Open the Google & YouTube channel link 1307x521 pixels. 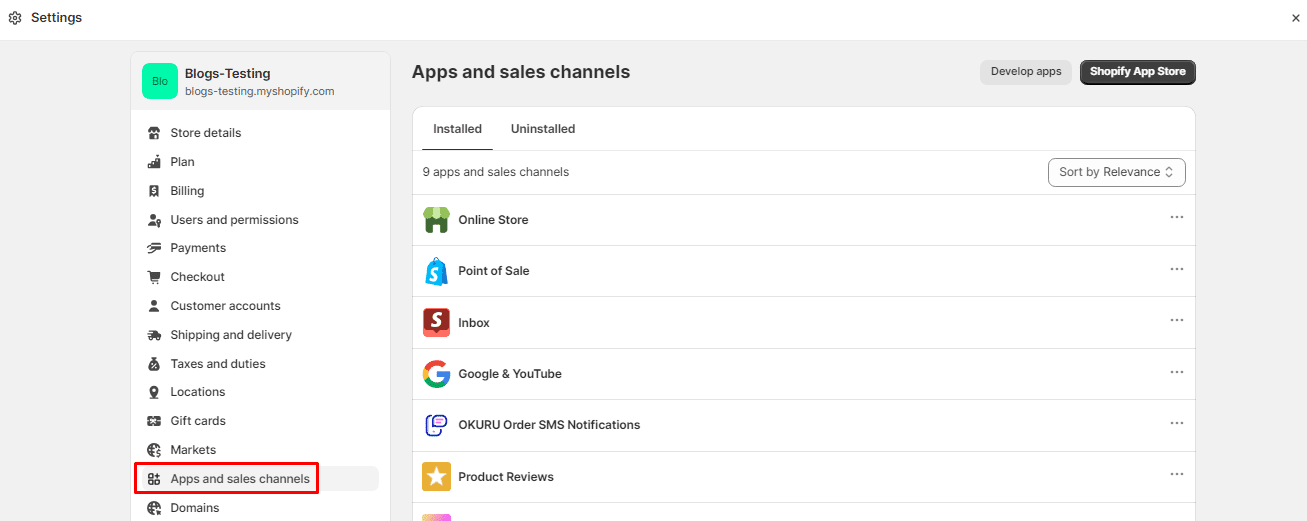pyautogui.click(x=510, y=374)
